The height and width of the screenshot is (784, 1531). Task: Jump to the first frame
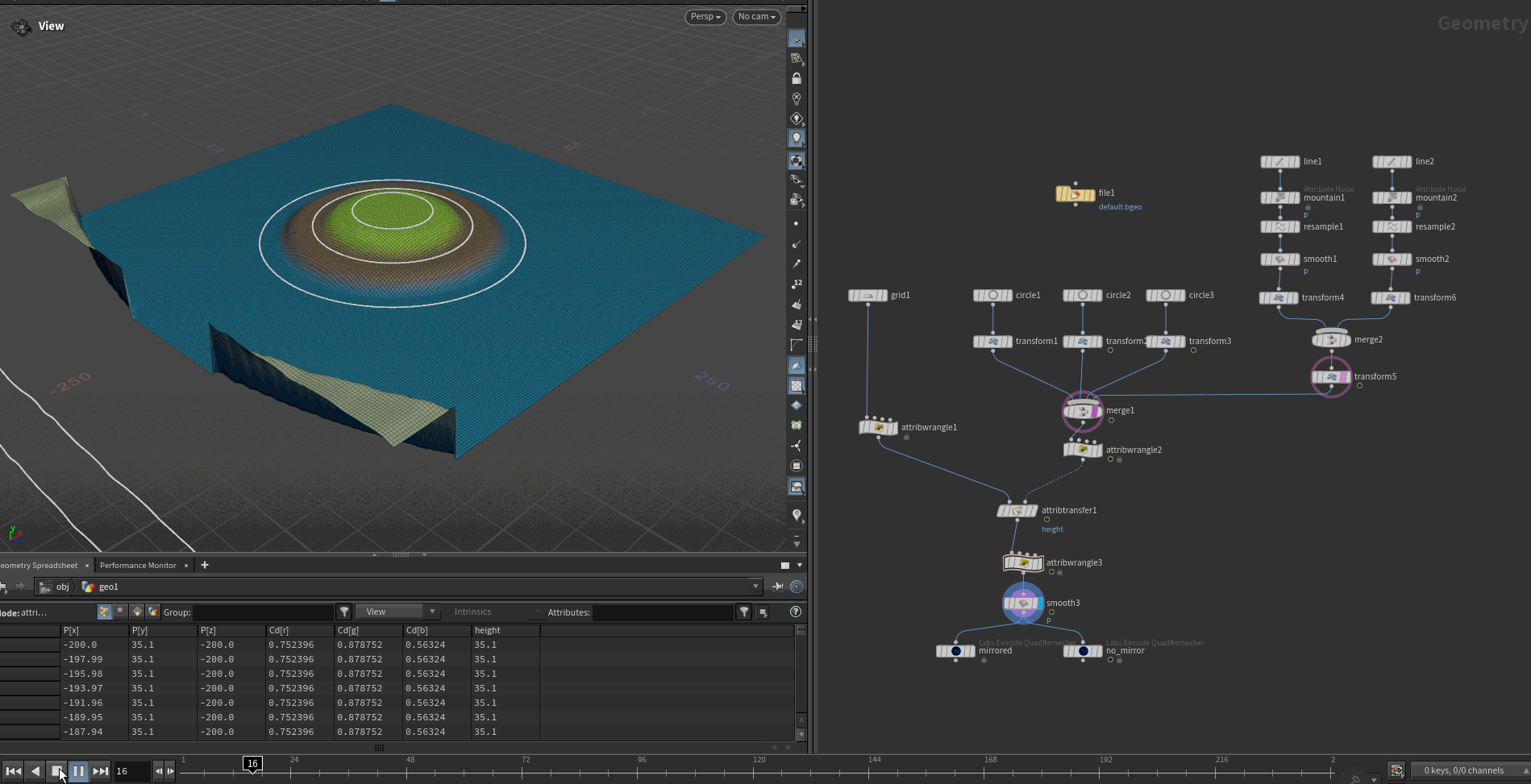tap(13, 771)
